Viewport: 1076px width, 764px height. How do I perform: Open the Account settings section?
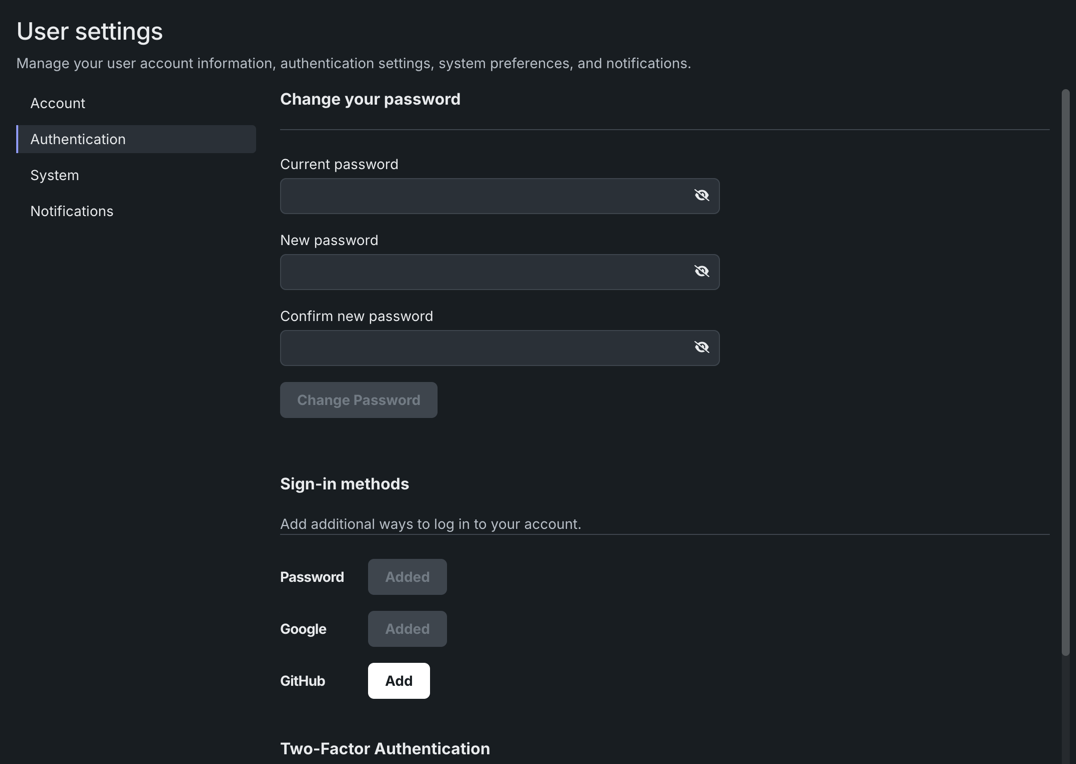point(58,103)
